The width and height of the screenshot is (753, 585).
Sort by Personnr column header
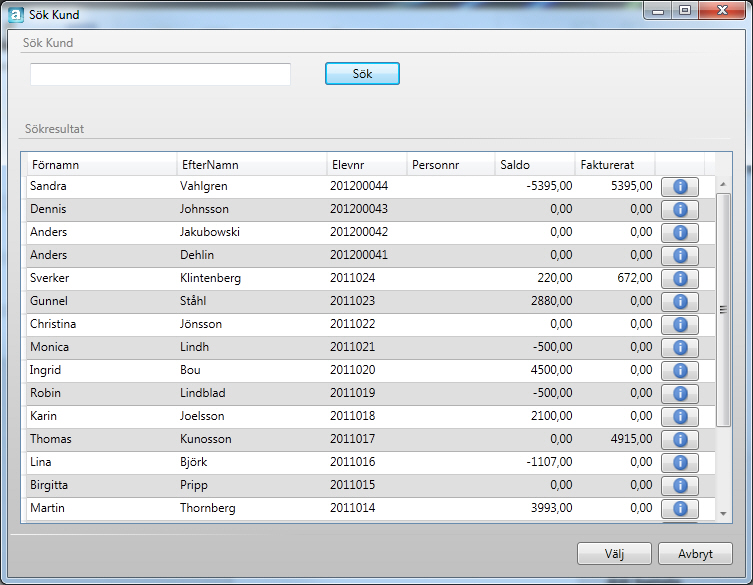tap(450, 165)
